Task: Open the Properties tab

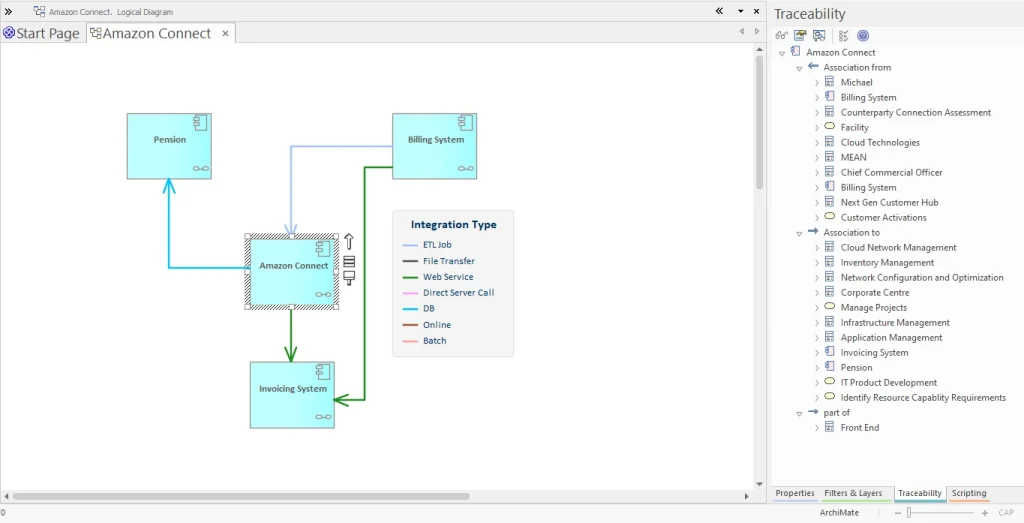Action: [x=795, y=494]
